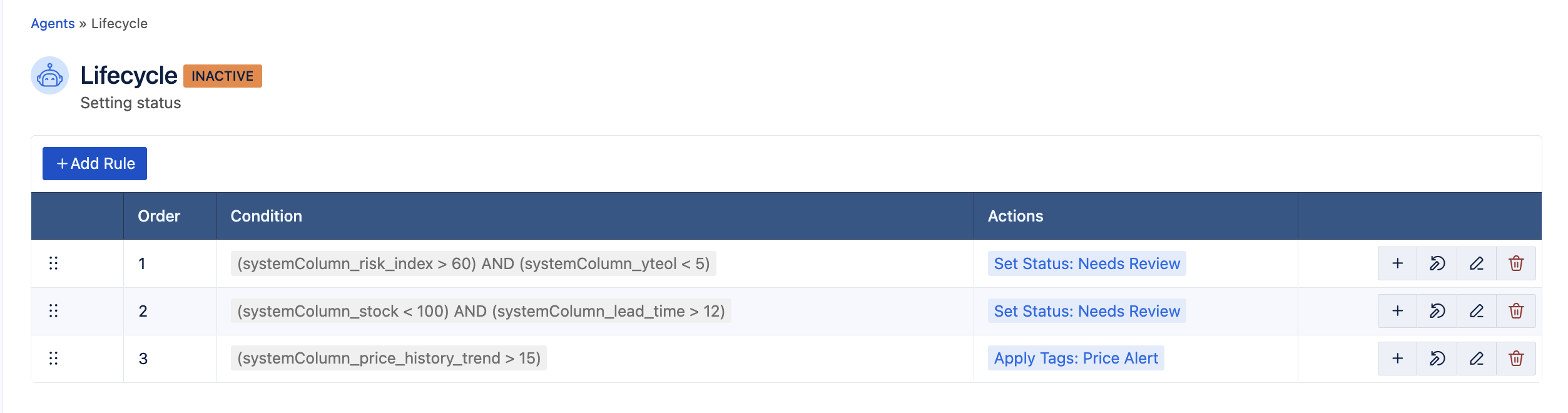This screenshot has height=413, width=1568.
Task: Delete rule 1 using the trash icon
Action: pos(1516,263)
